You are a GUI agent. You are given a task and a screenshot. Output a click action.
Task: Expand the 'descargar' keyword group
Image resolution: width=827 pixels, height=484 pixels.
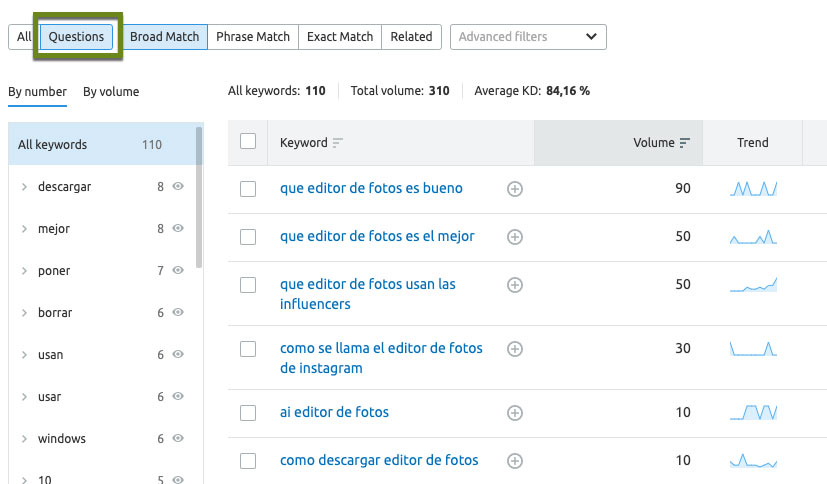pos(24,187)
